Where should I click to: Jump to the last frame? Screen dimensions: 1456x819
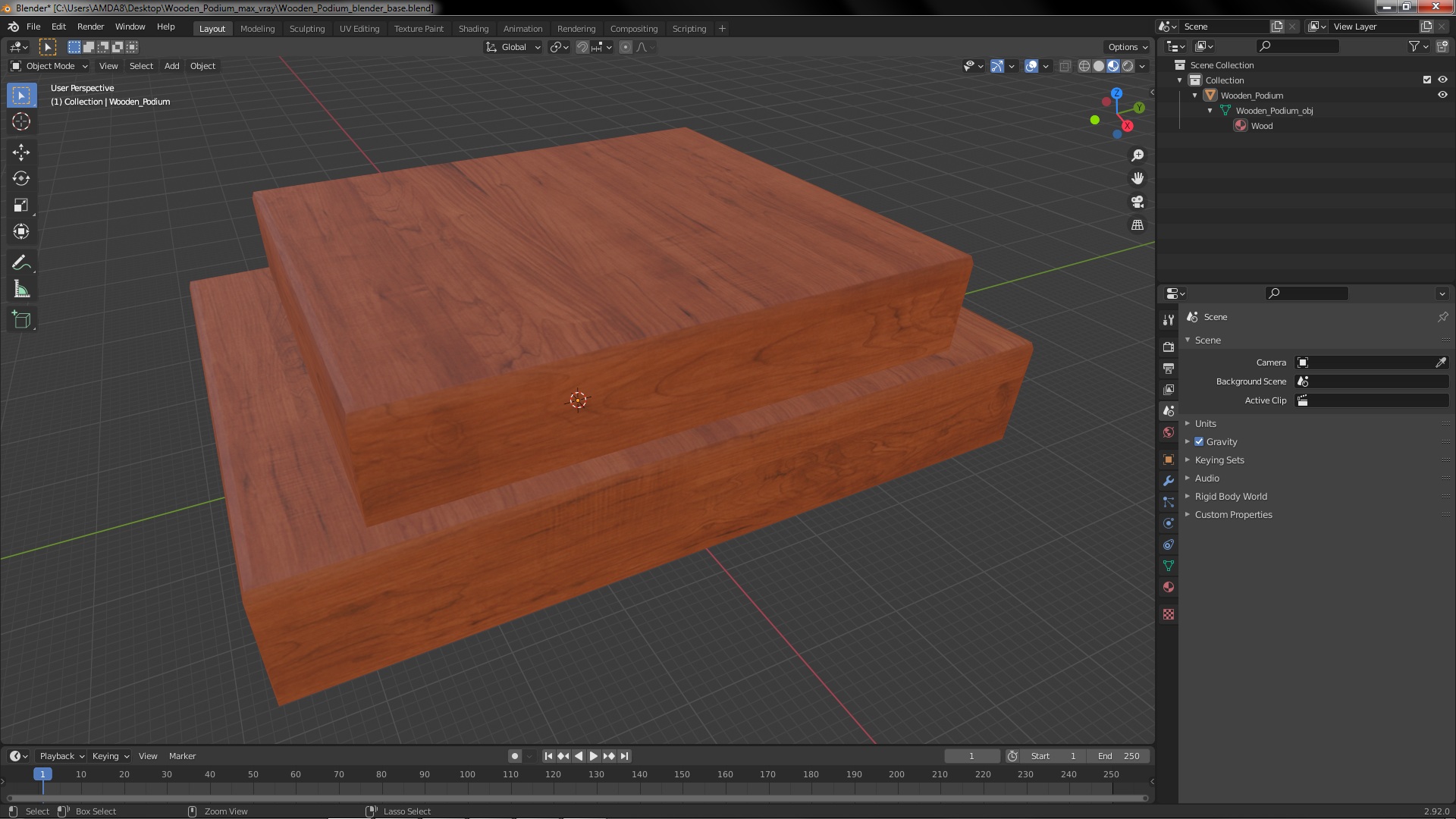click(x=624, y=756)
